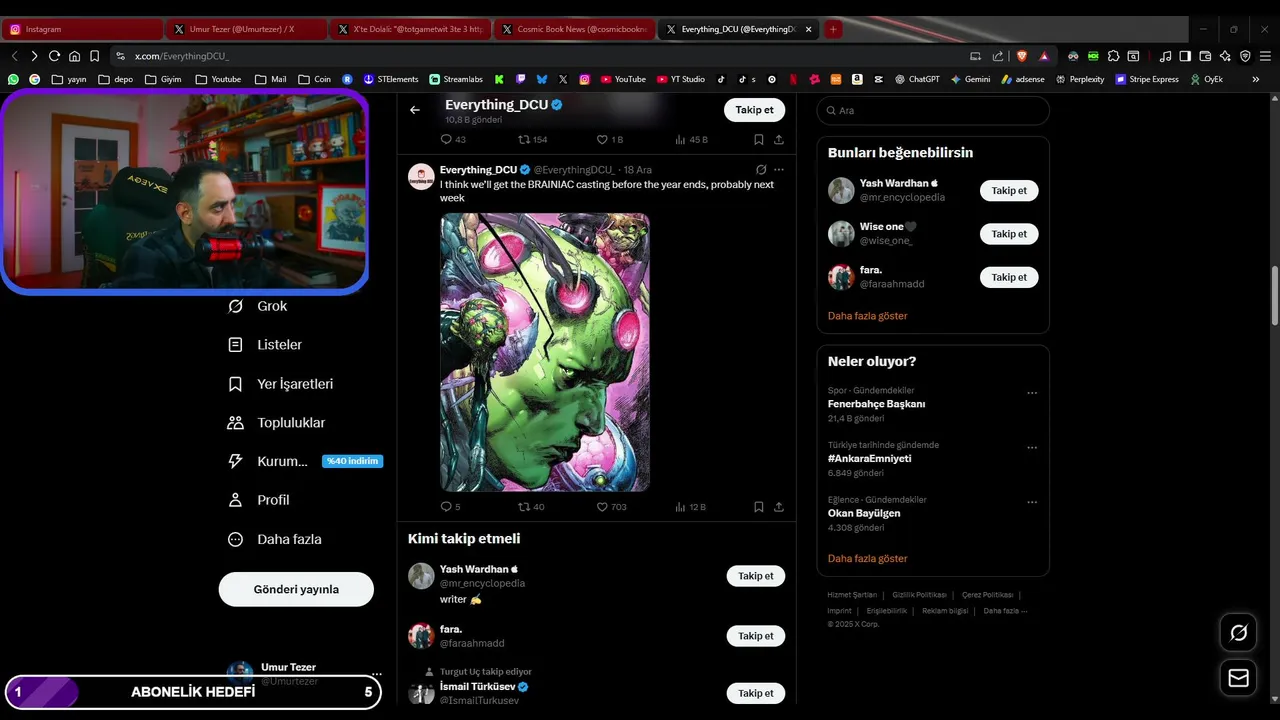Open the Daha fazla sidebar menu item

[275, 539]
